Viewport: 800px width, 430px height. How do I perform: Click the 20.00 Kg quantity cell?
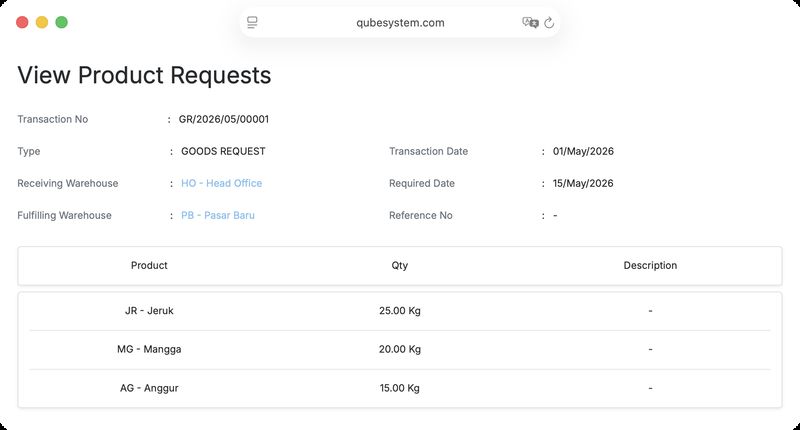[399, 349]
